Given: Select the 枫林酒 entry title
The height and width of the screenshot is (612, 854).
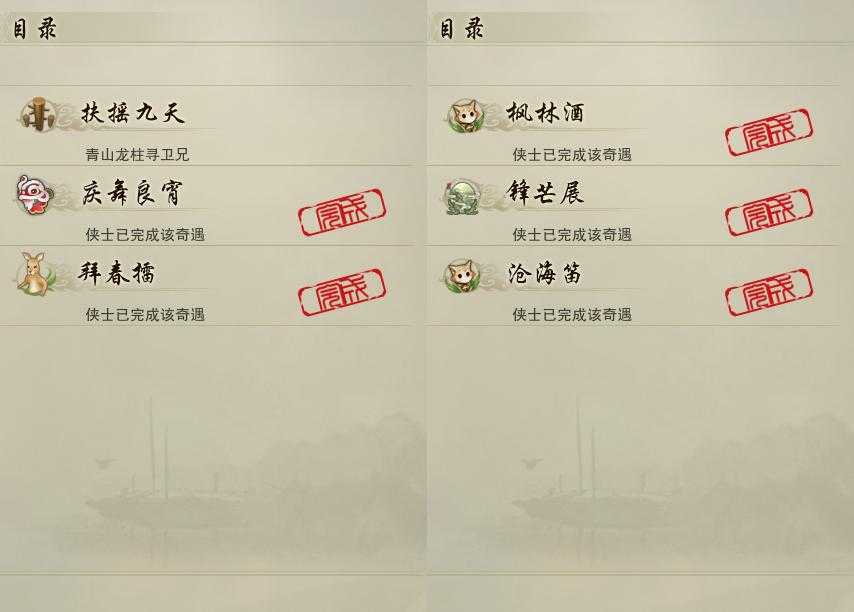Looking at the screenshot, I should tap(545, 113).
